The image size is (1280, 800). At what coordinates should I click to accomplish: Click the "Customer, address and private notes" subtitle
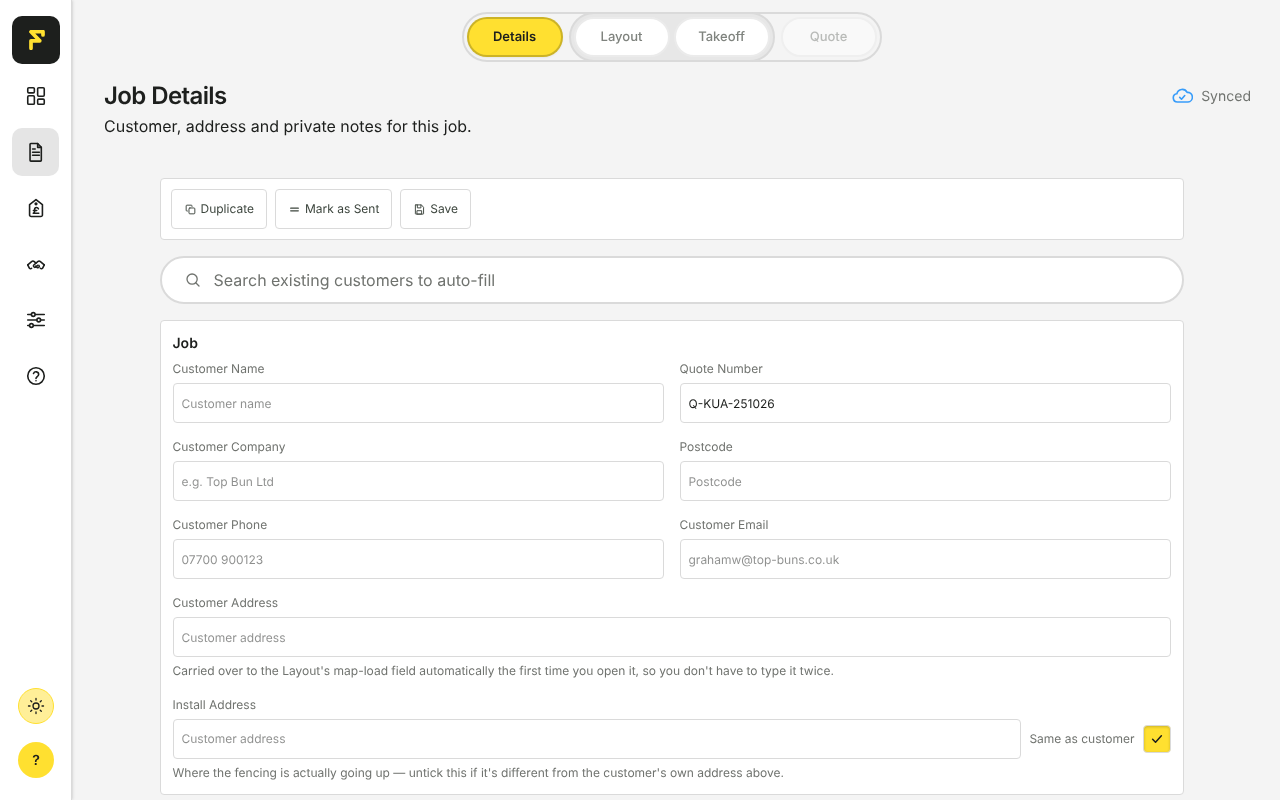tap(288, 127)
